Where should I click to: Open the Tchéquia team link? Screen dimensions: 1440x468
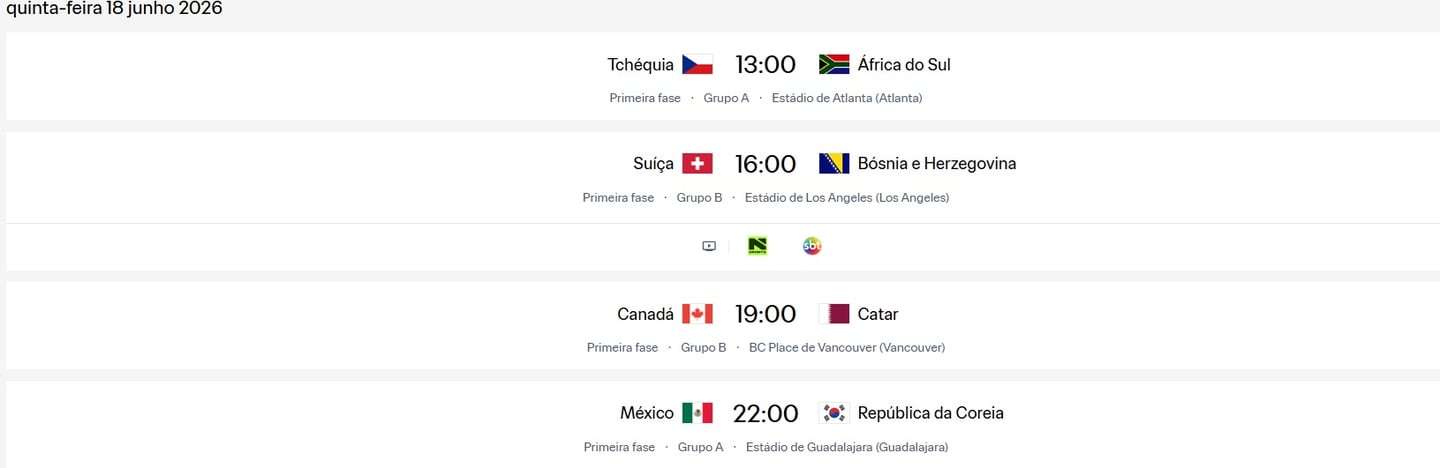(641, 65)
